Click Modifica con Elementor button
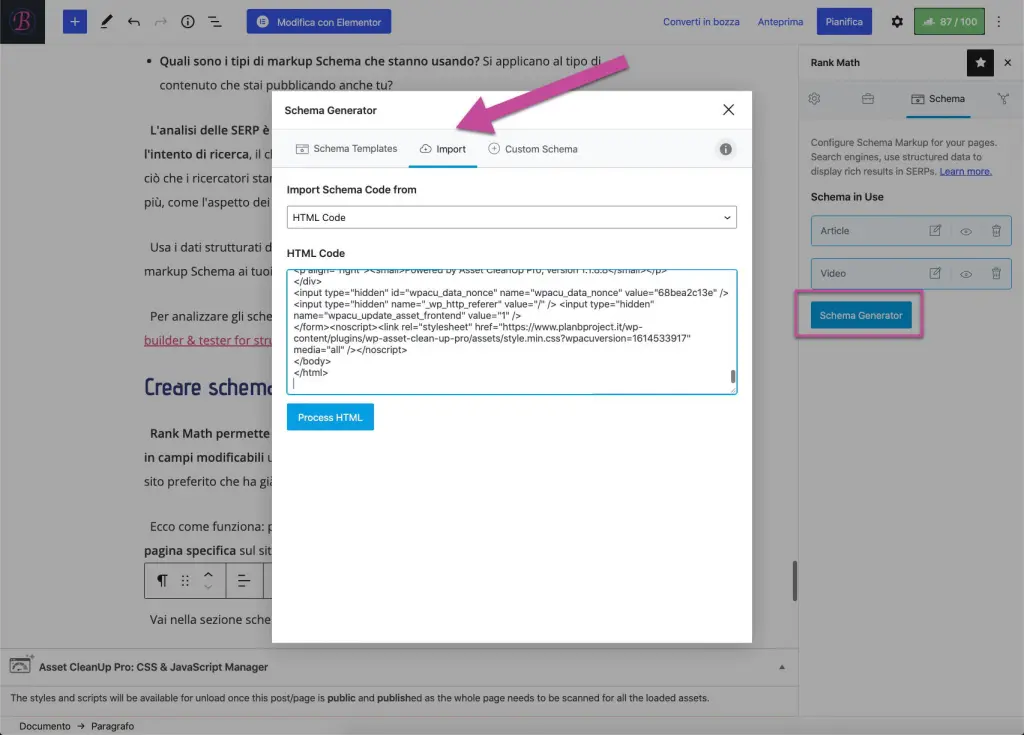This screenshot has width=1024, height=735. [319, 22]
